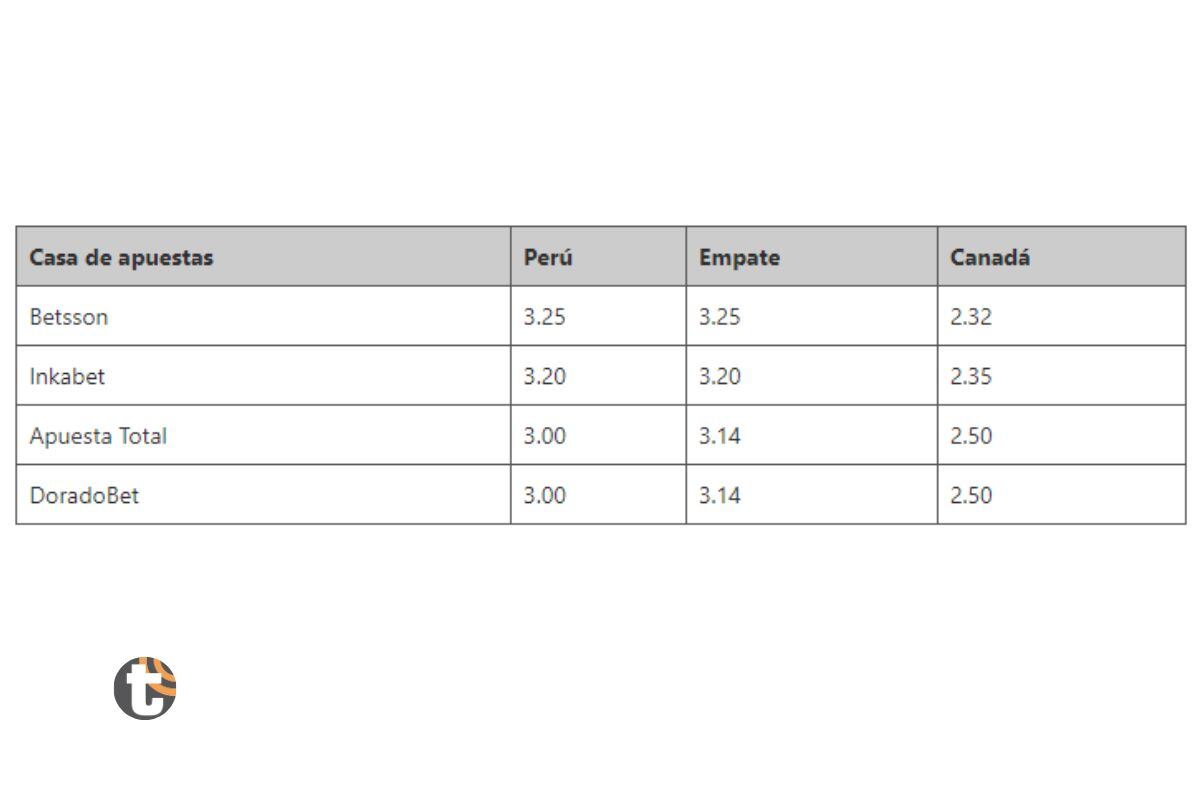This screenshot has width=1200, height=800.
Task: Click DoradoBet's Empate odds 3.14
Action: point(720,495)
